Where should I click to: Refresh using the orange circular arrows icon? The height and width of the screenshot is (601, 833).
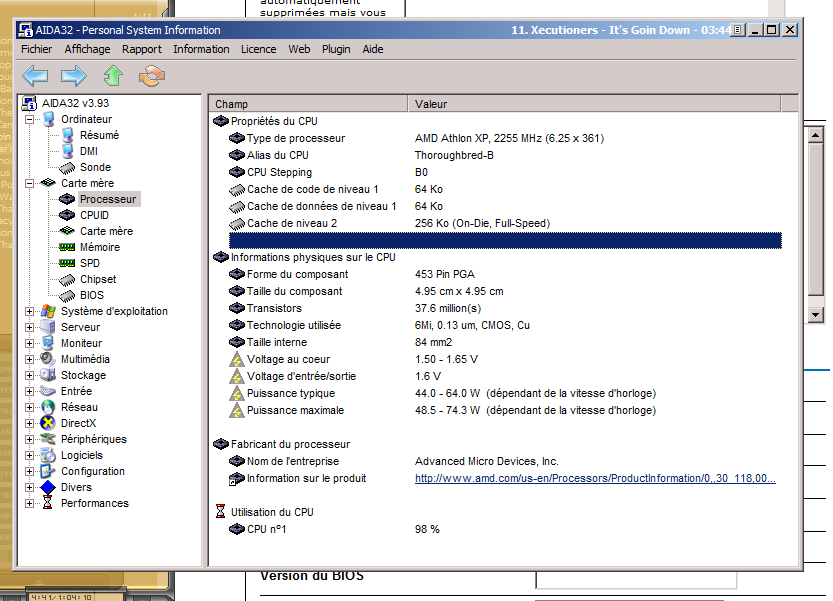[x=152, y=76]
